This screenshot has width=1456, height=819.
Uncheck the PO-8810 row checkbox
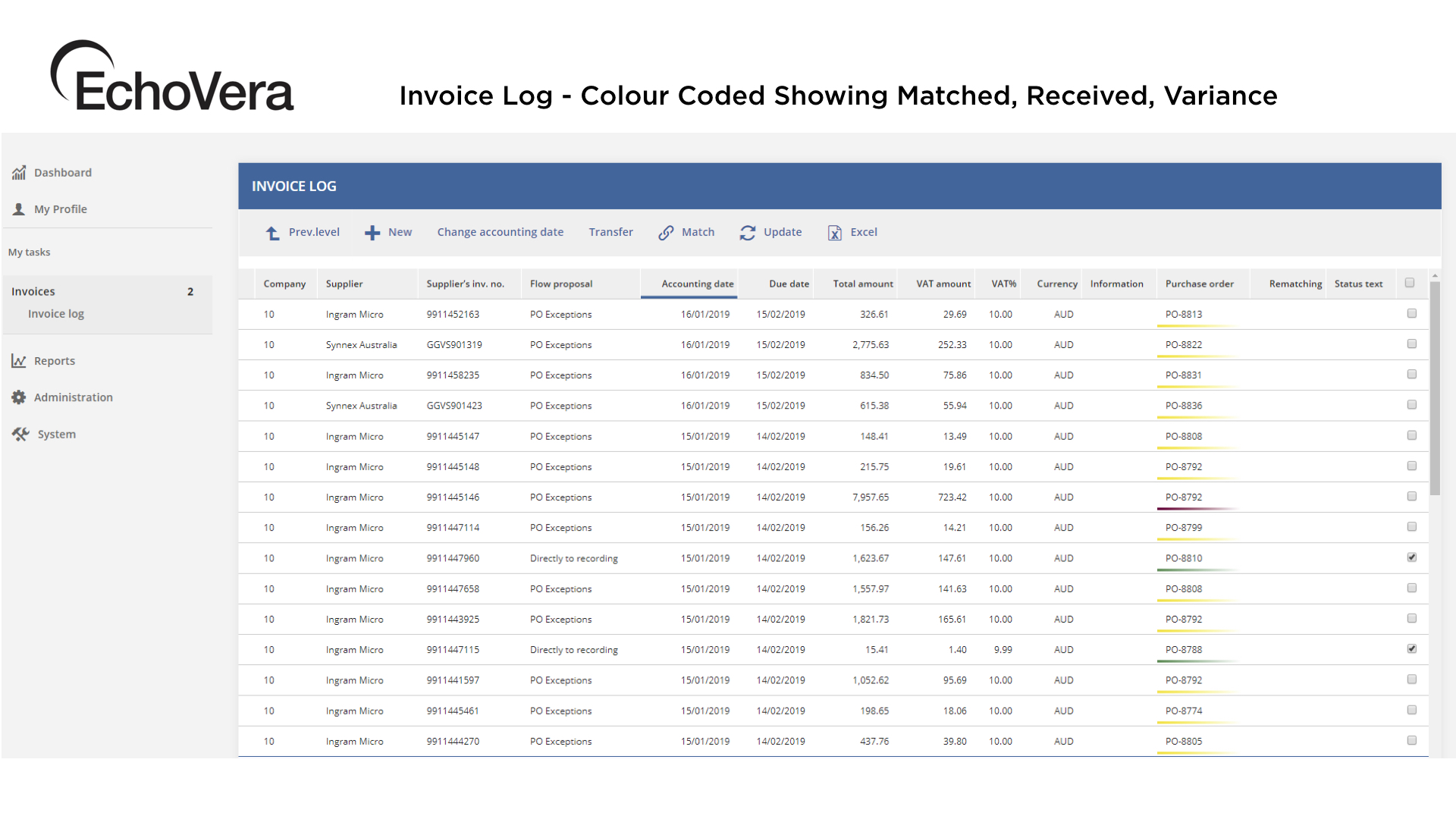click(x=1411, y=557)
